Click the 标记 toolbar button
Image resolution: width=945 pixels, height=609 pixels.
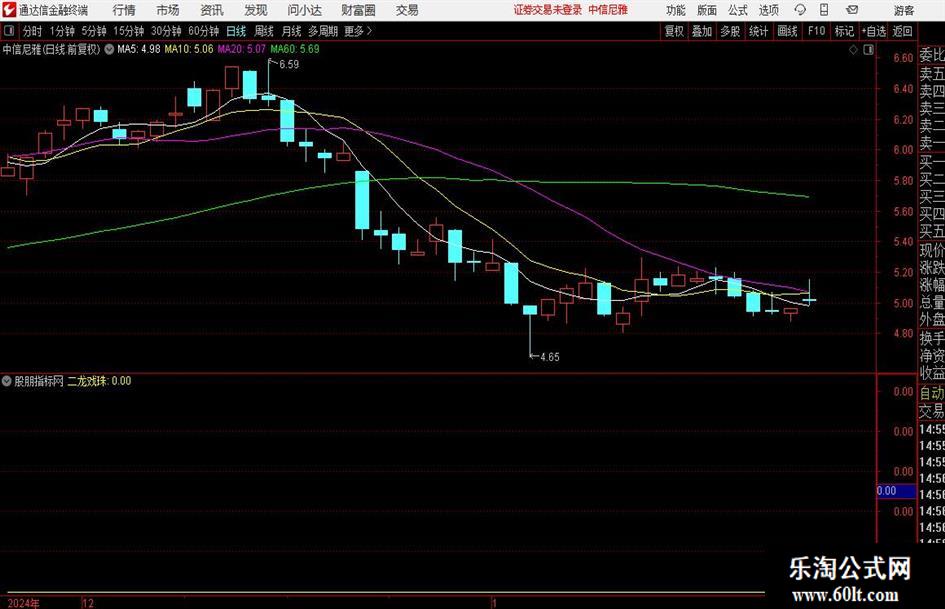pos(844,31)
